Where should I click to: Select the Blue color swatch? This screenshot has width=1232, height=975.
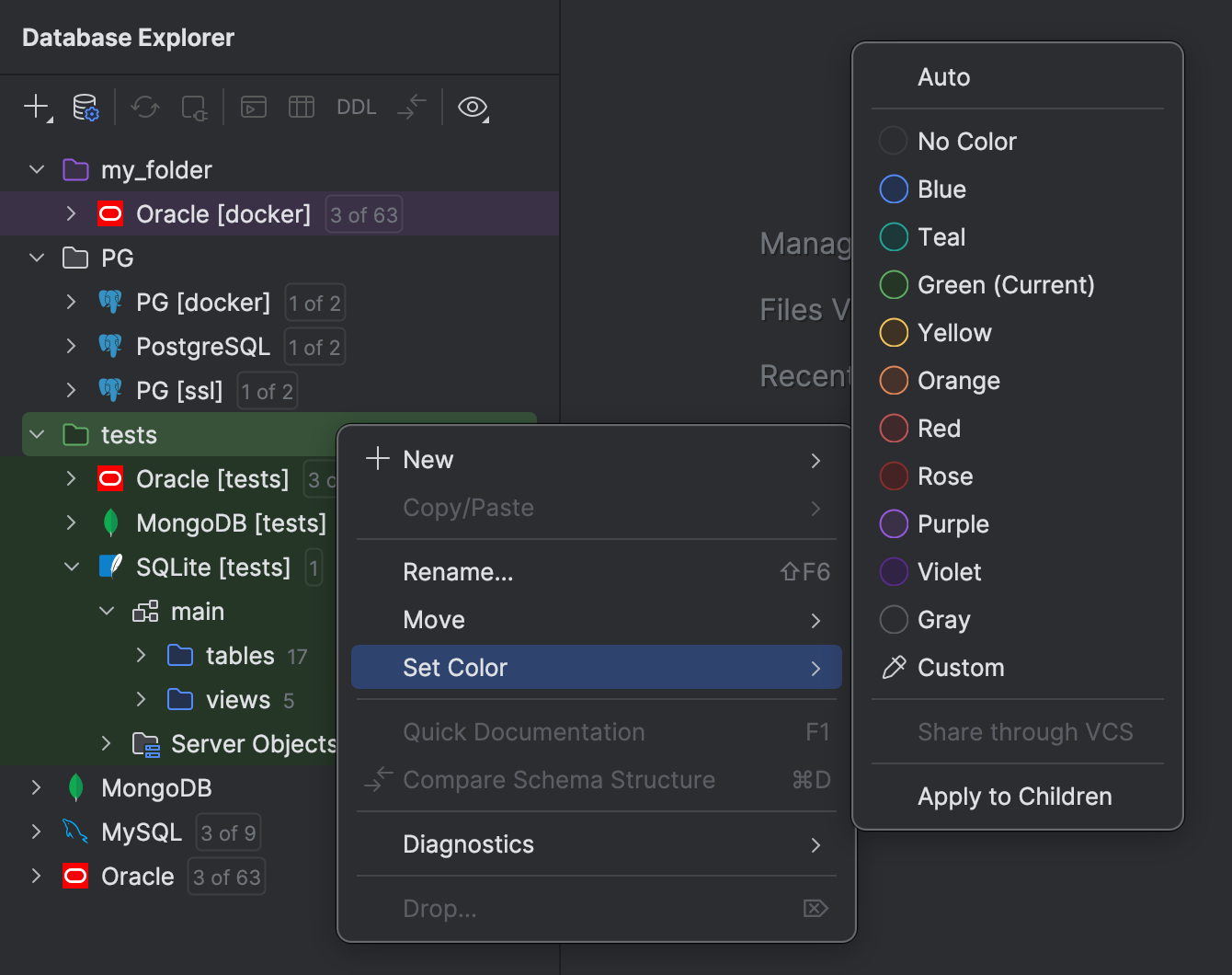coord(894,189)
